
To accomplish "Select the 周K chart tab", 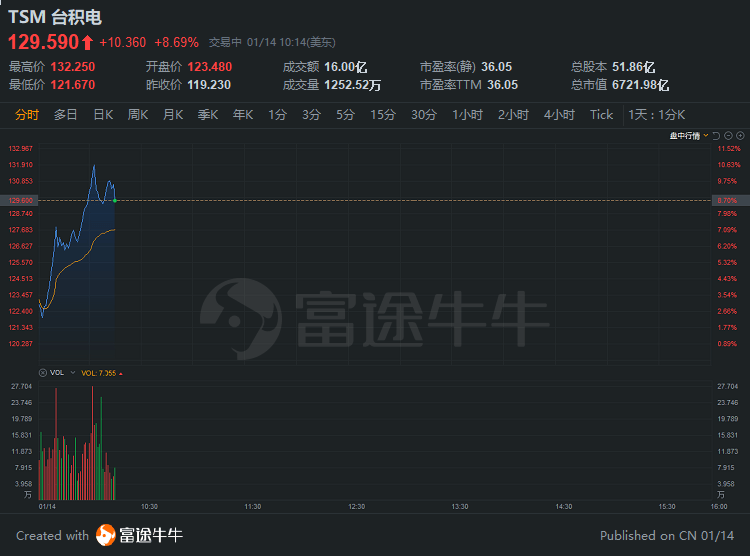I will [138, 115].
